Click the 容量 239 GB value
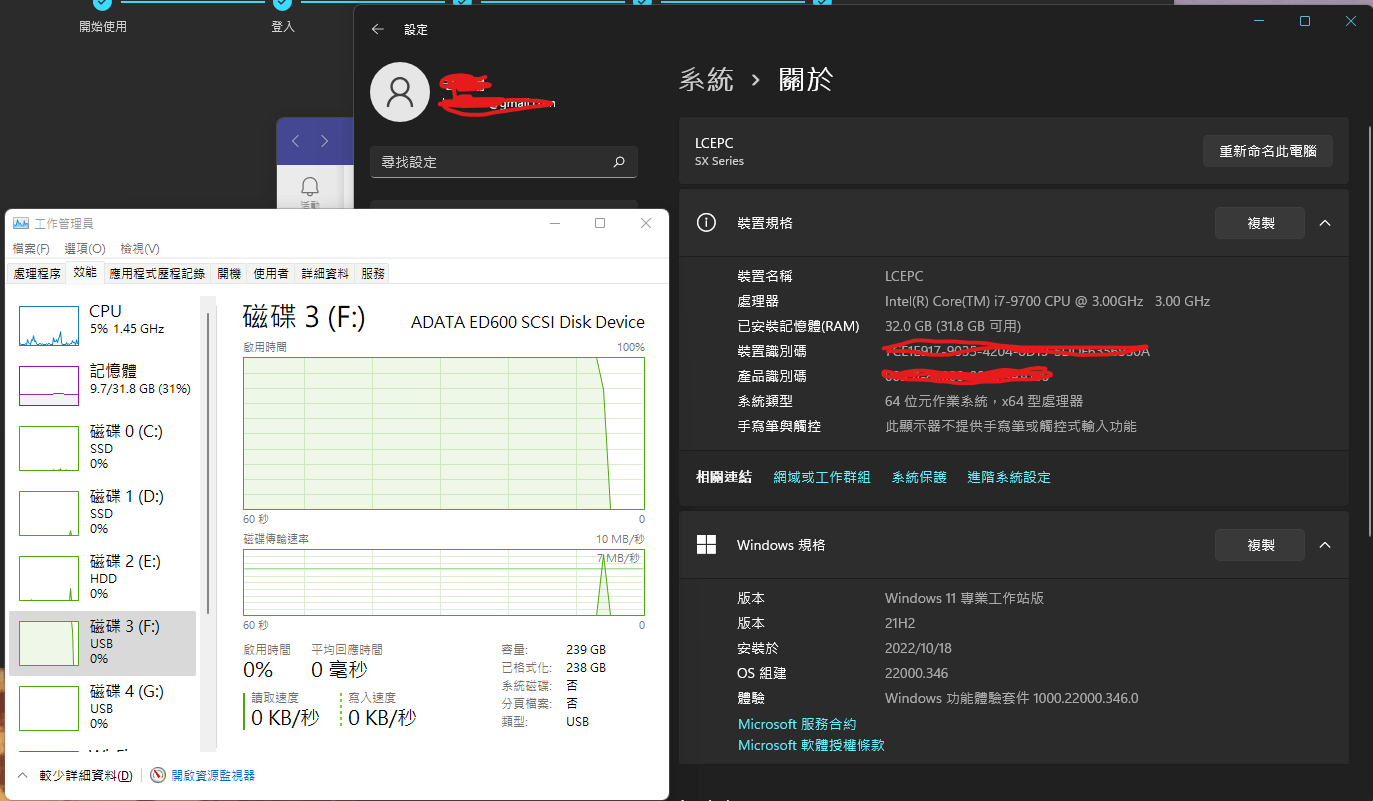Viewport: 1373px width, 801px height. tap(586, 649)
